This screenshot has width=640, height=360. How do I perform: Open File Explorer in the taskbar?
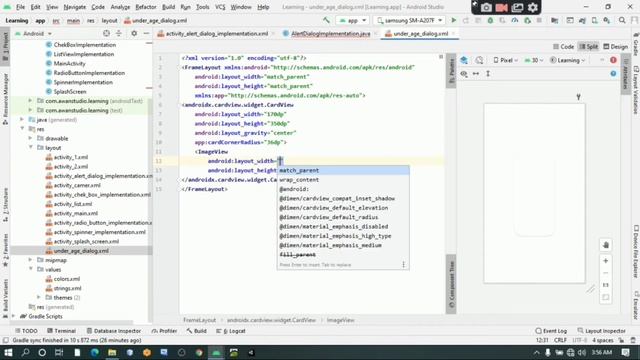pos(112,353)
